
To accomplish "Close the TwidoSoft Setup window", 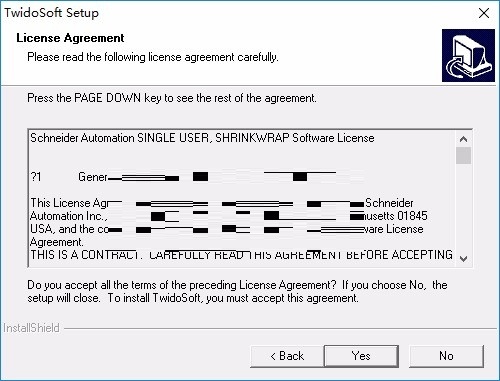I will pos(484,13).
